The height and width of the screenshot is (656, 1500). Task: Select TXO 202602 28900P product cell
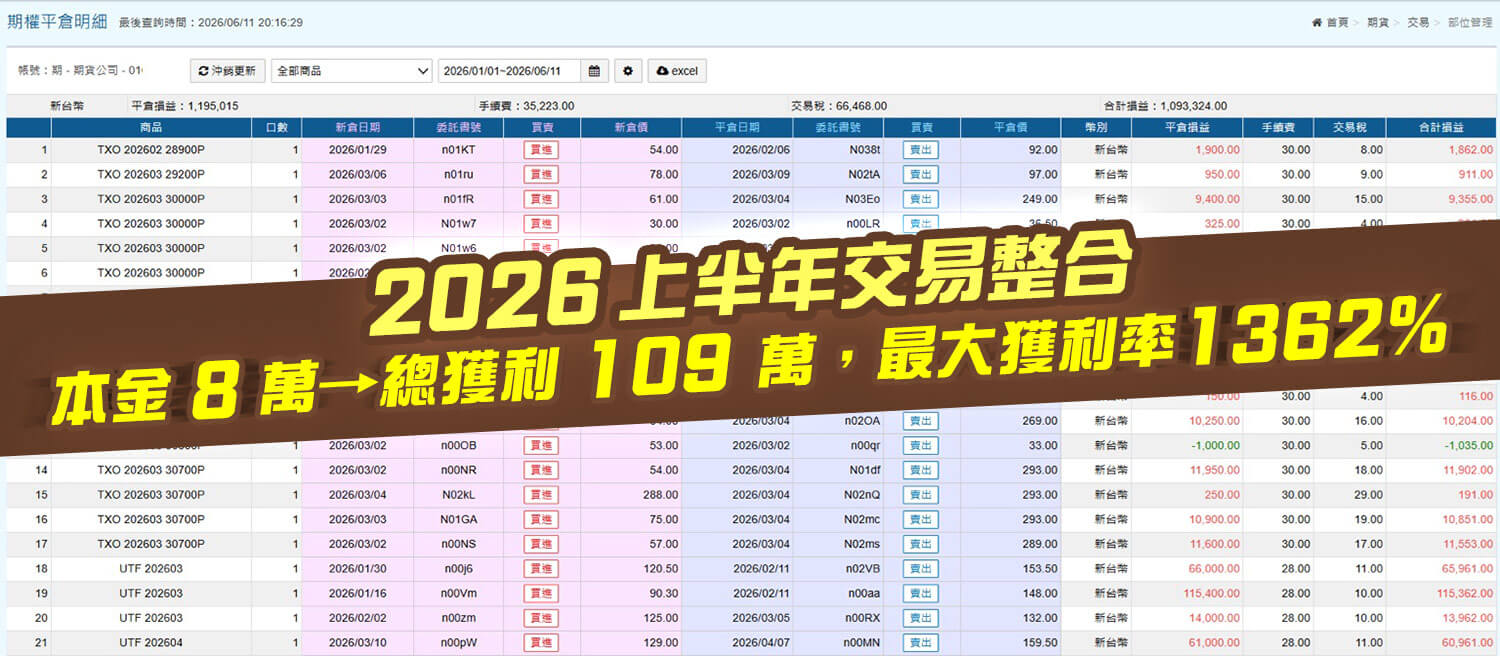click(x=151, y=150)
